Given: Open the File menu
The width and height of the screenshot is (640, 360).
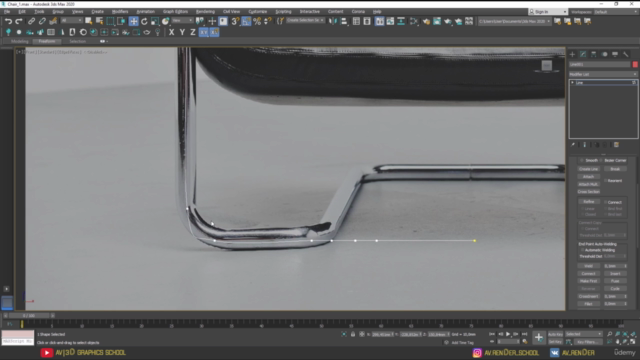Looking at the screenshot, I should 7,12.
